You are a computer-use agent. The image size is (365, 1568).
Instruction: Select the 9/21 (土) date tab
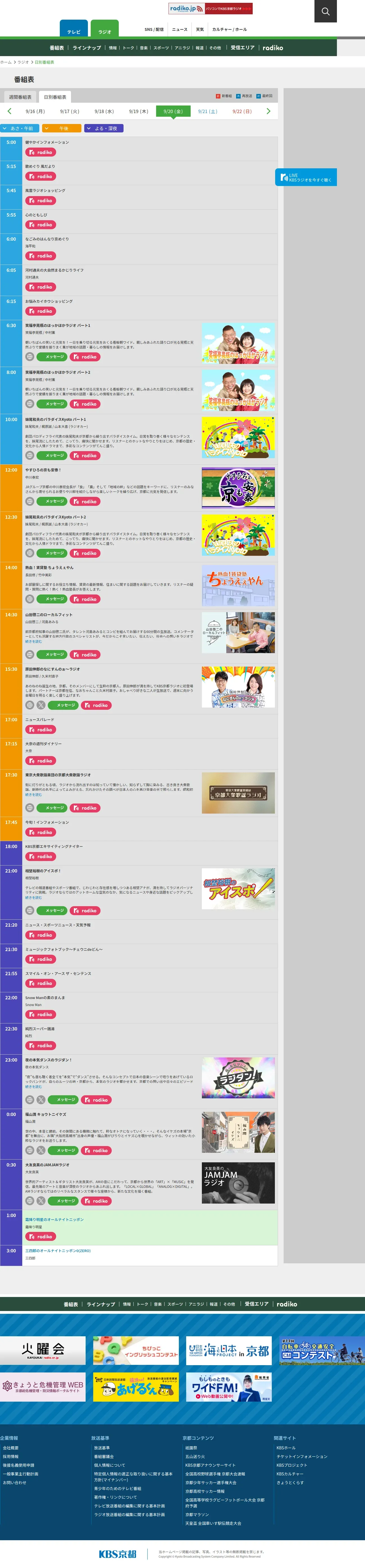coord(207,111)
